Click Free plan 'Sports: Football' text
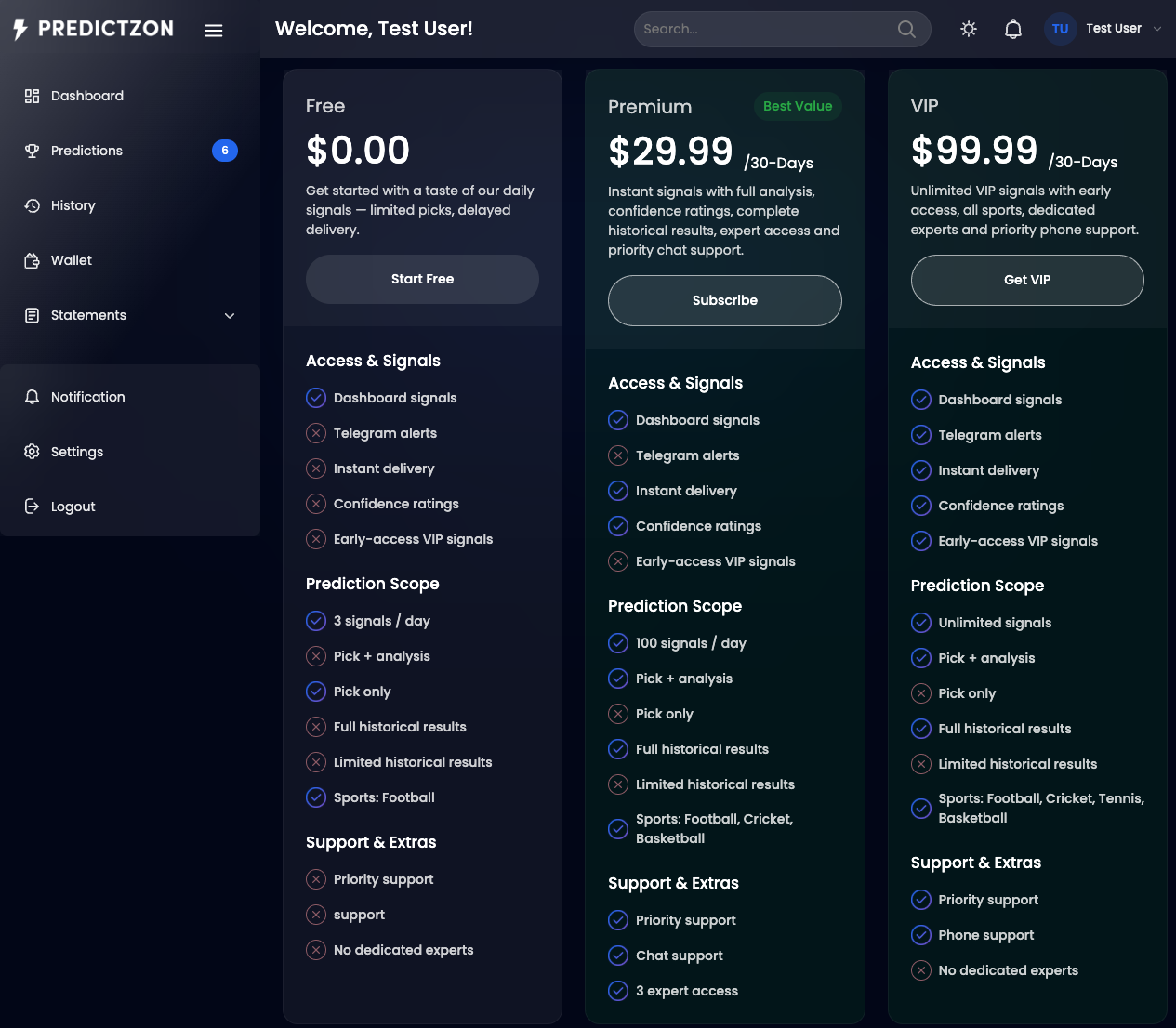This screenshot has width=1176, height=1028. coord(384,797)
